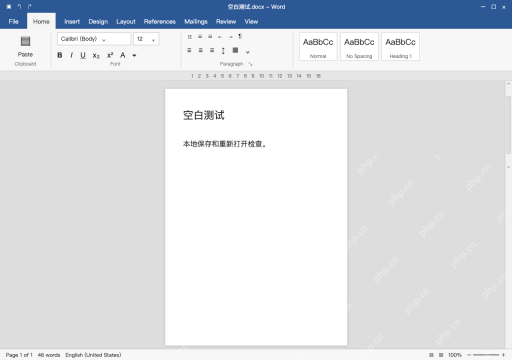Switch to the View tab
The image size is (512, 360).
pos(251,22)
